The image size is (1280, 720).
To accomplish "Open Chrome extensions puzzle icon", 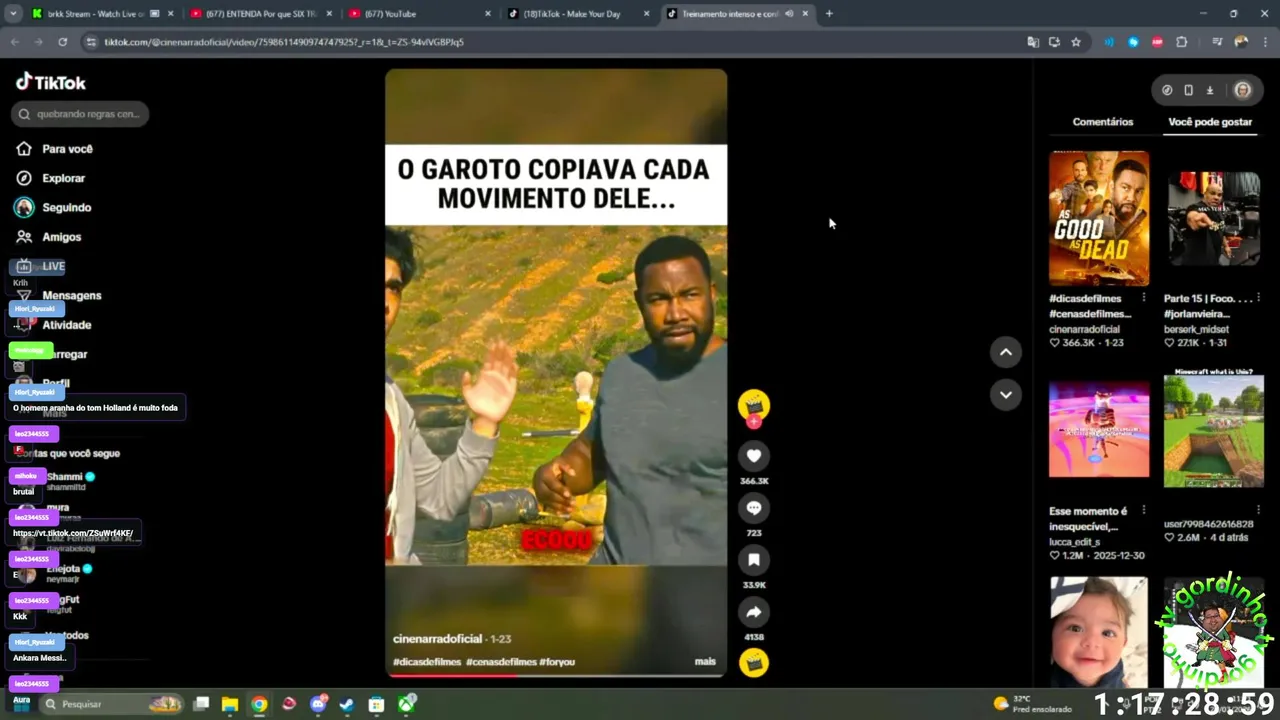I will point(1182,42).
